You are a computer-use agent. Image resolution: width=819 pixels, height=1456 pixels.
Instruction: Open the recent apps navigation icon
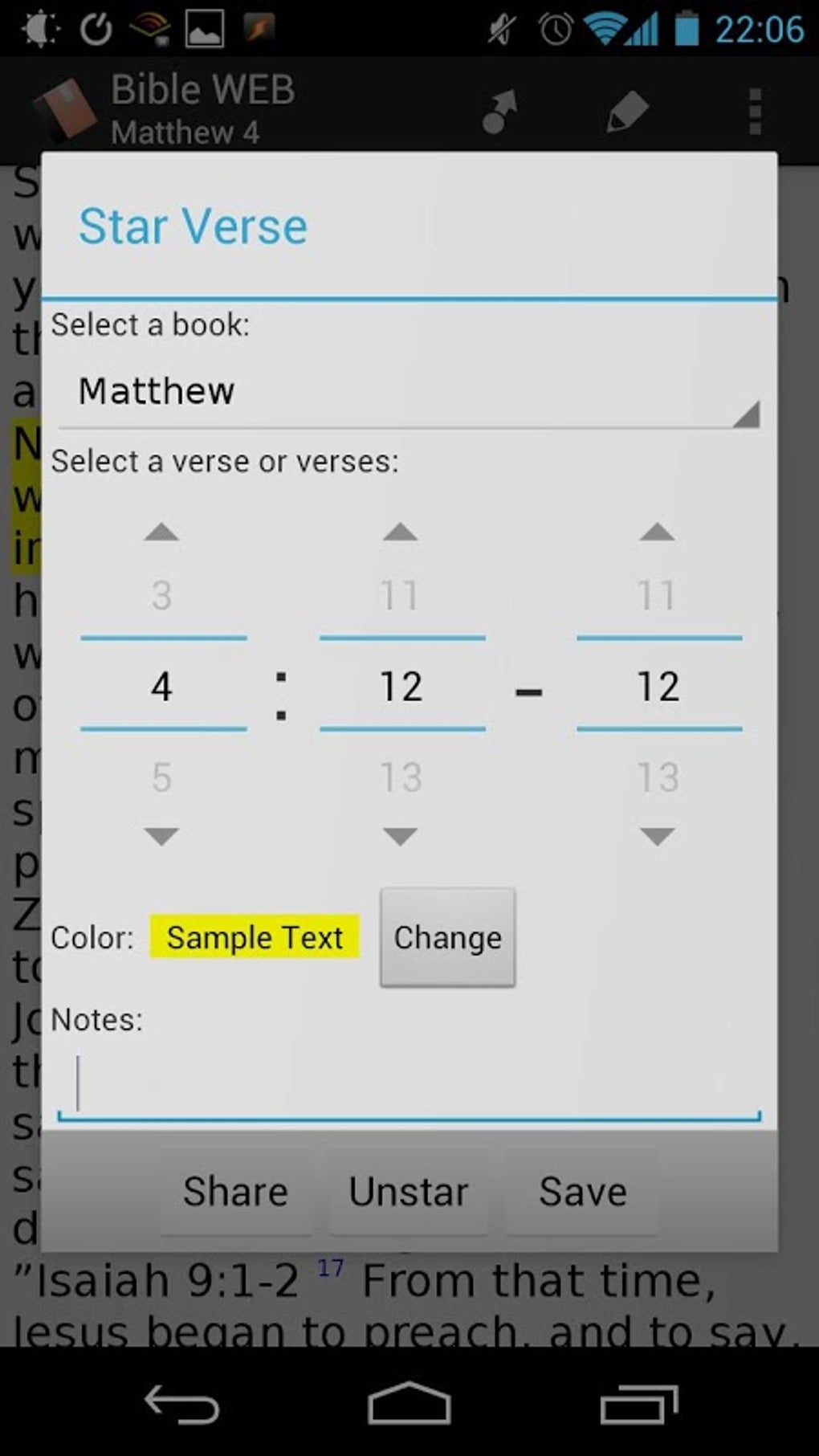[x=638, y=1405]
